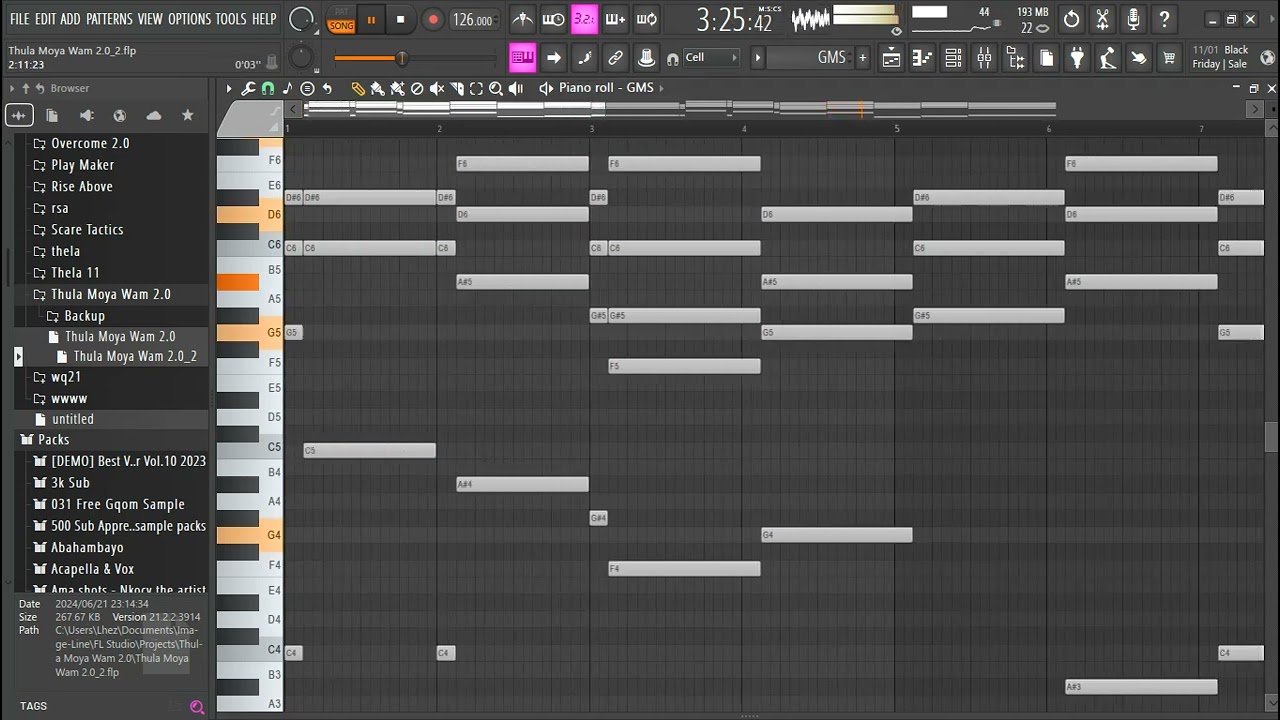Screen dimensions: 1280x720
Task: Pause playback with the pause button
Action: coord(371,19)
